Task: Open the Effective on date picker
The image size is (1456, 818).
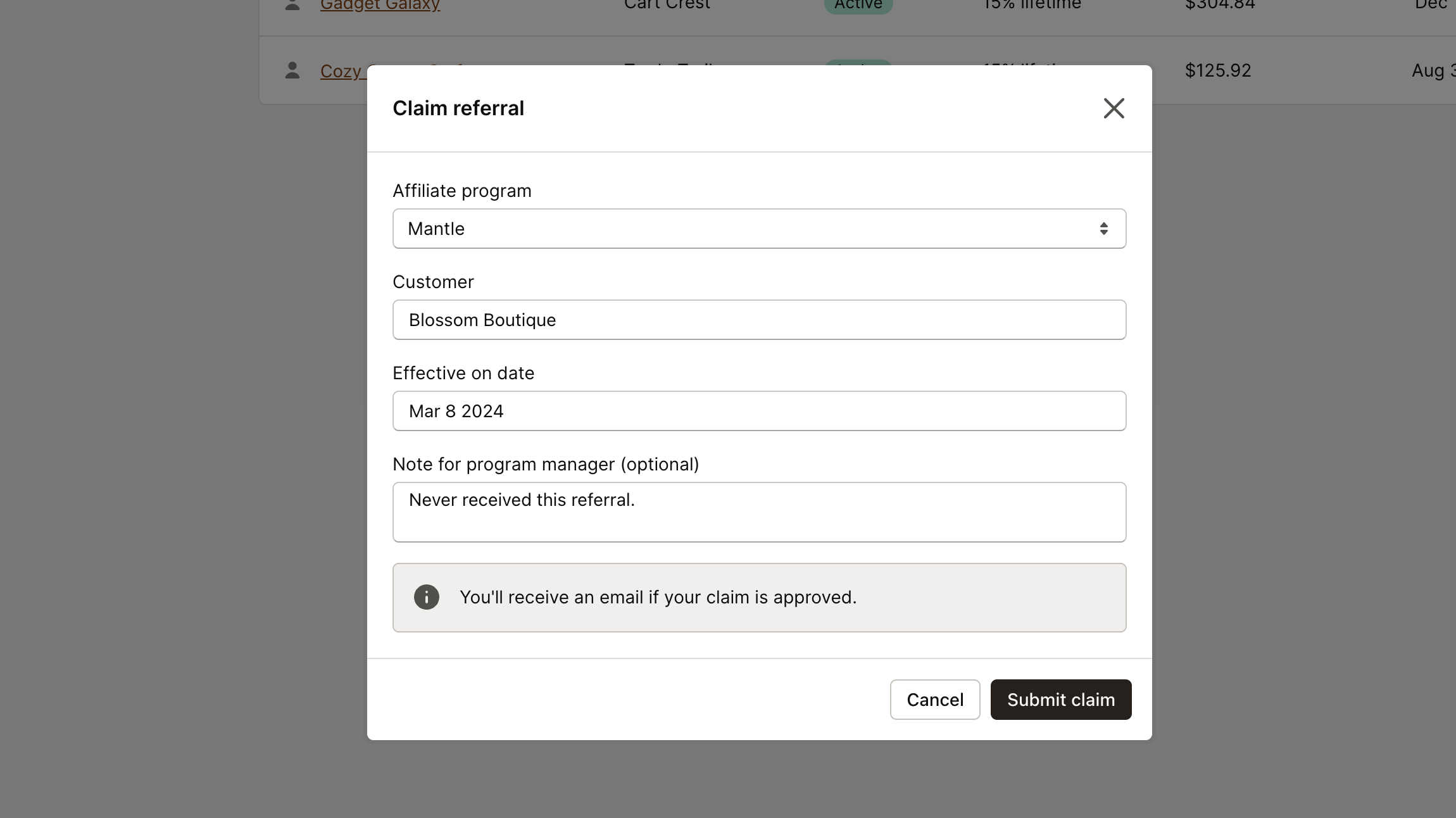Action: point(758,411)
